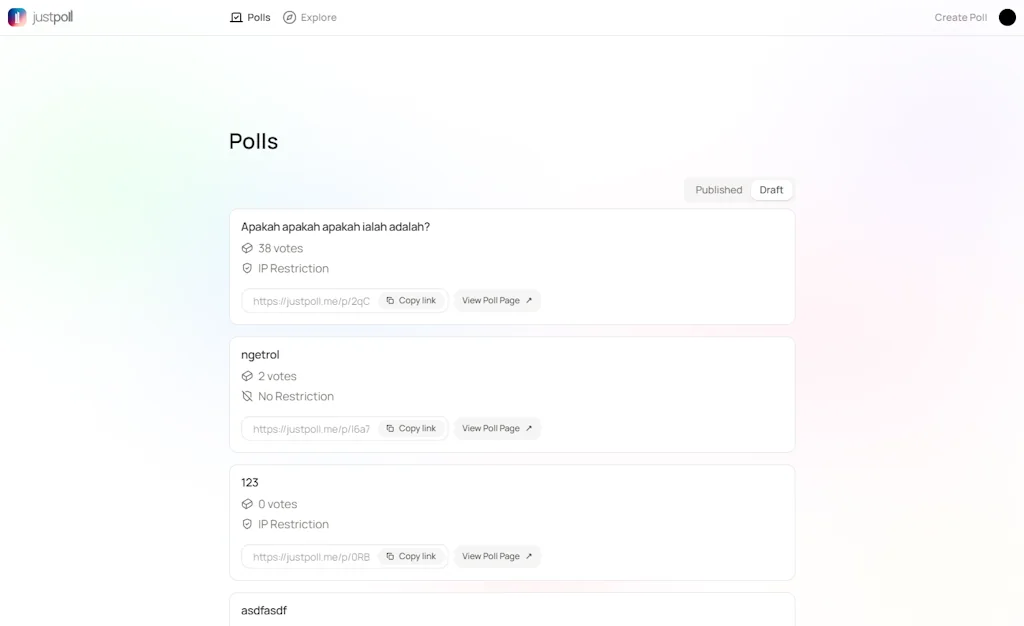Select the asdfasdf poll card
This screenshot has height=626, width=1024.
point(512,608)
